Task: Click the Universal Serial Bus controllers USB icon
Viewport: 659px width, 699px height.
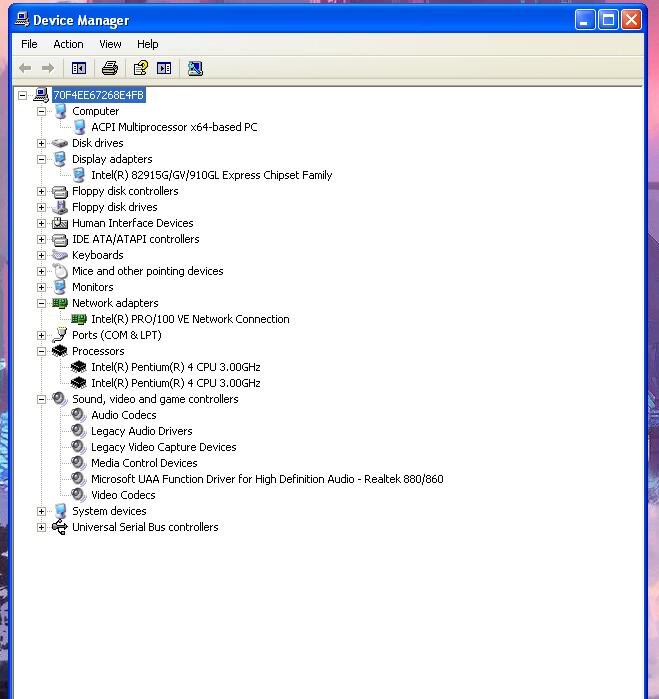Action: [60, 527]
